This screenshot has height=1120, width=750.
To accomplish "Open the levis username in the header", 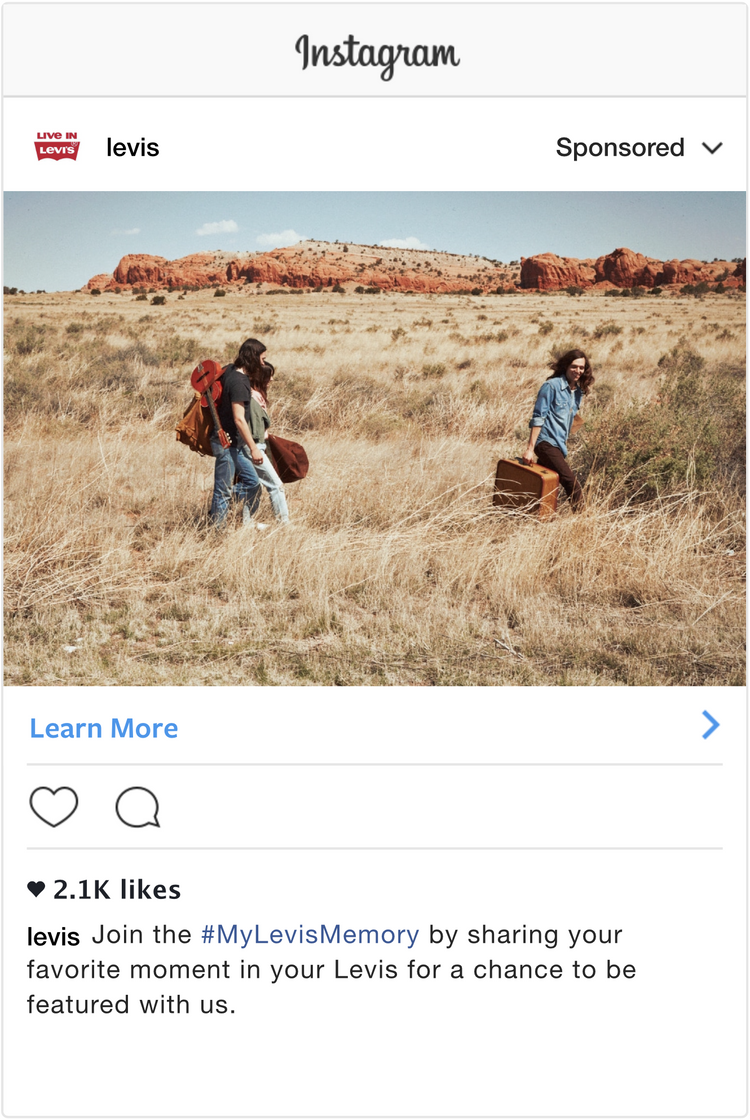I will tap(133, 147).
